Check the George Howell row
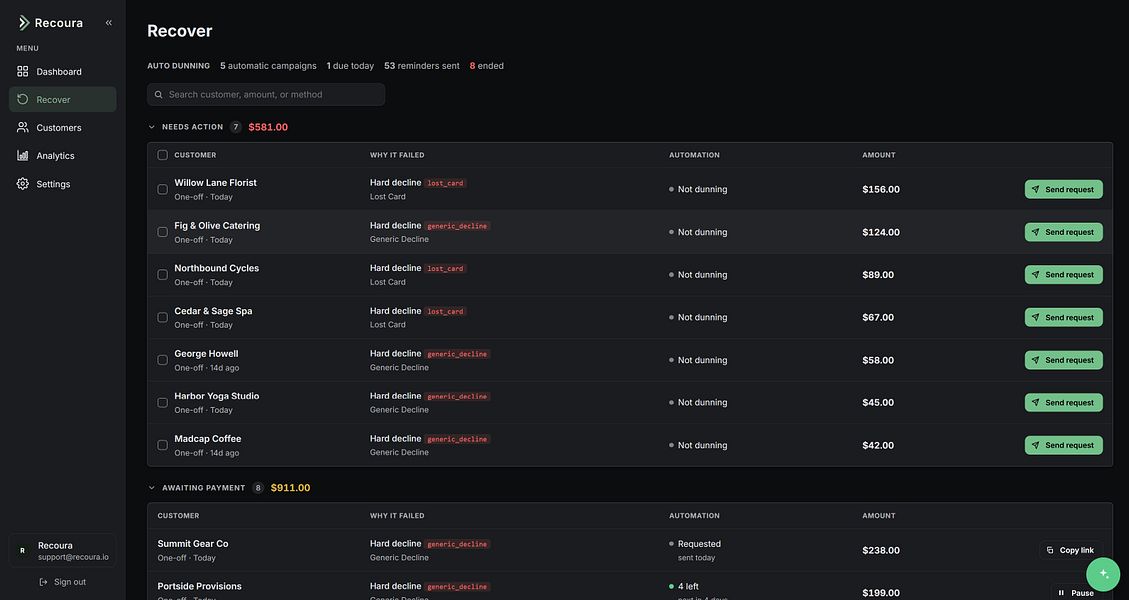This screenshot has height=600, width=1129. [x=163, y=359]
